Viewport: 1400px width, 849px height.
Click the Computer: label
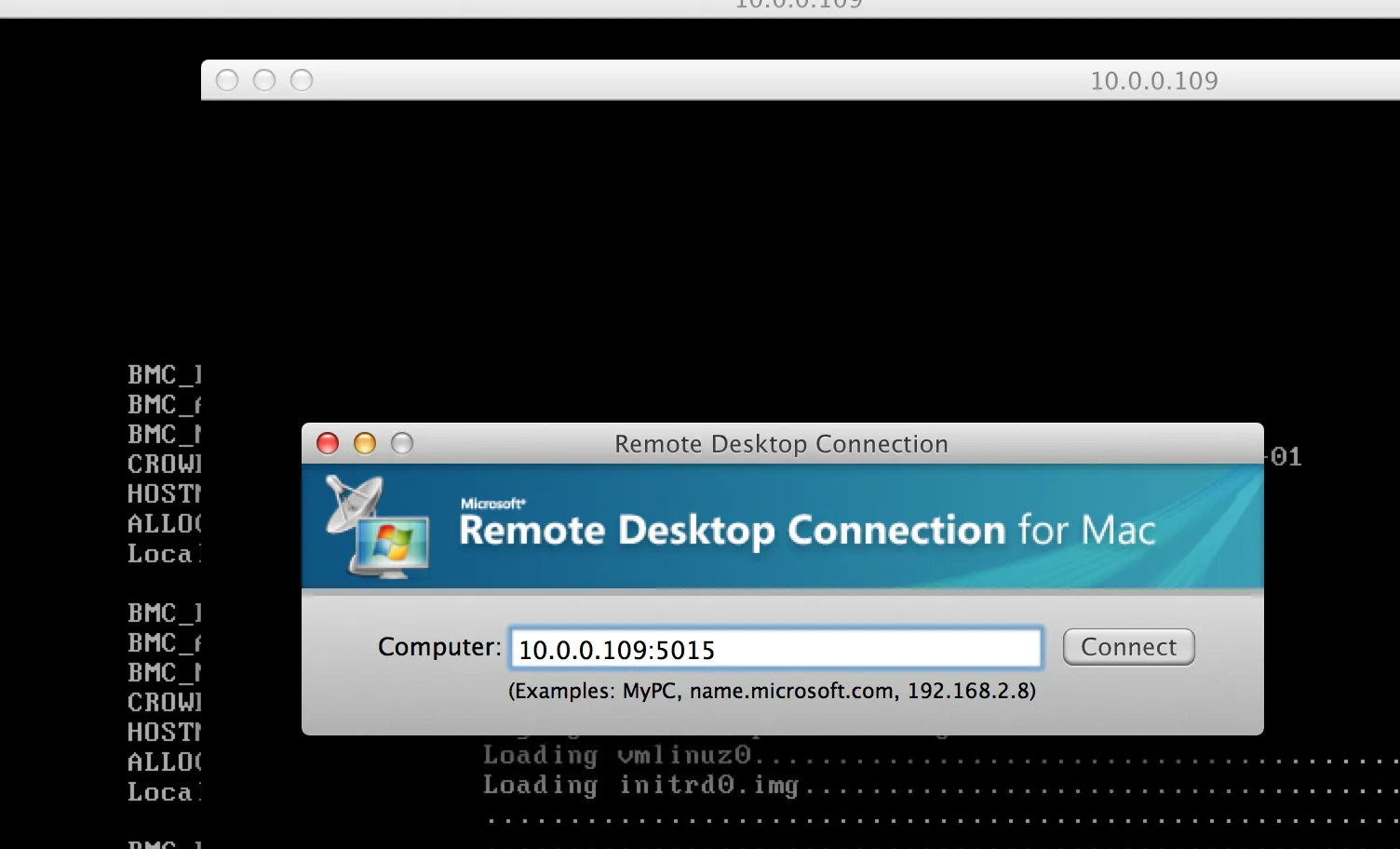pyautogui.click(x=439, y=647)
